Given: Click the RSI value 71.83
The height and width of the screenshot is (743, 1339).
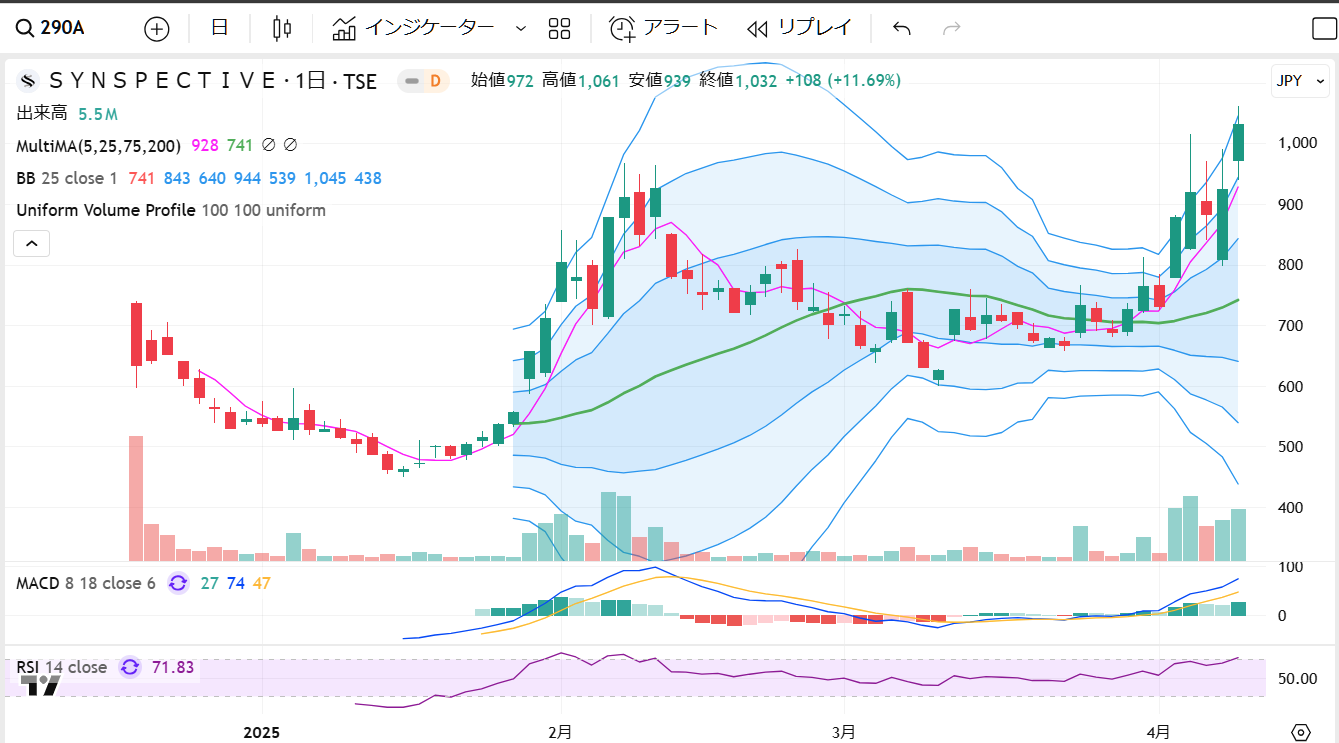Looking at the screenshot, I should pos(173,667).
